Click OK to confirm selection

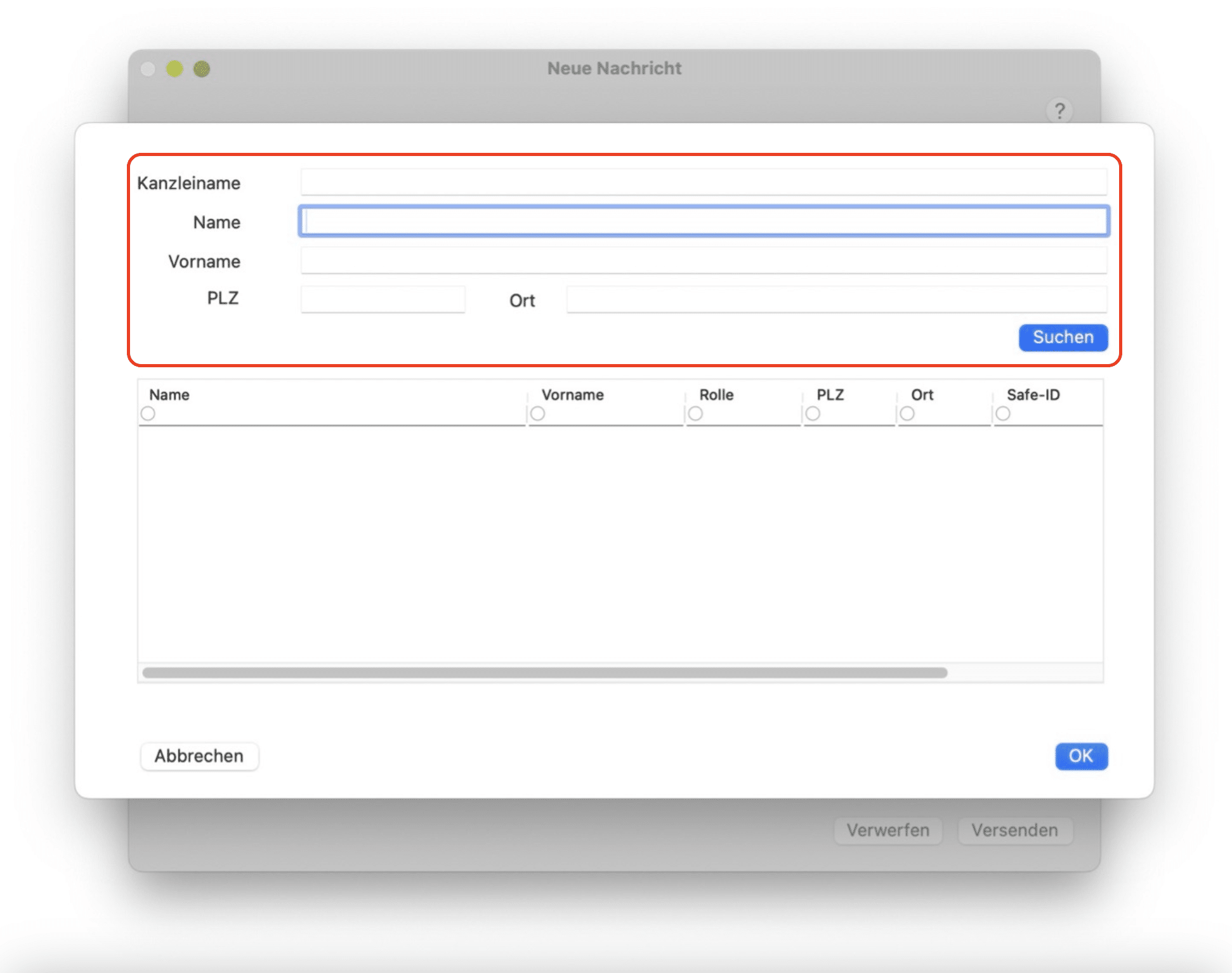pyautogui.click(x=1080, y=755)
